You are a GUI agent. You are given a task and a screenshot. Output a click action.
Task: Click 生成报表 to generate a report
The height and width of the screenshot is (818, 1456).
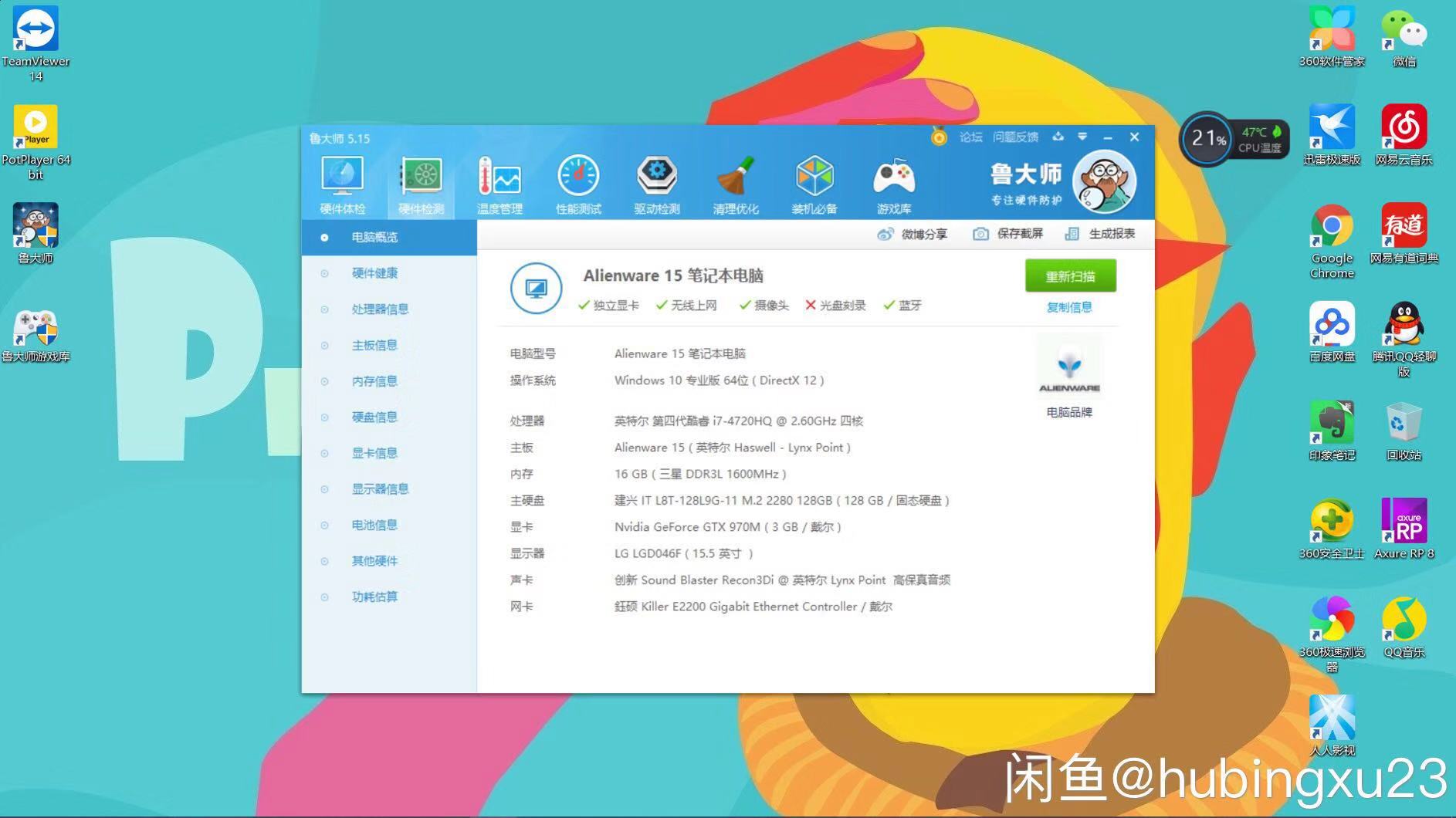tap(1100, 234)
